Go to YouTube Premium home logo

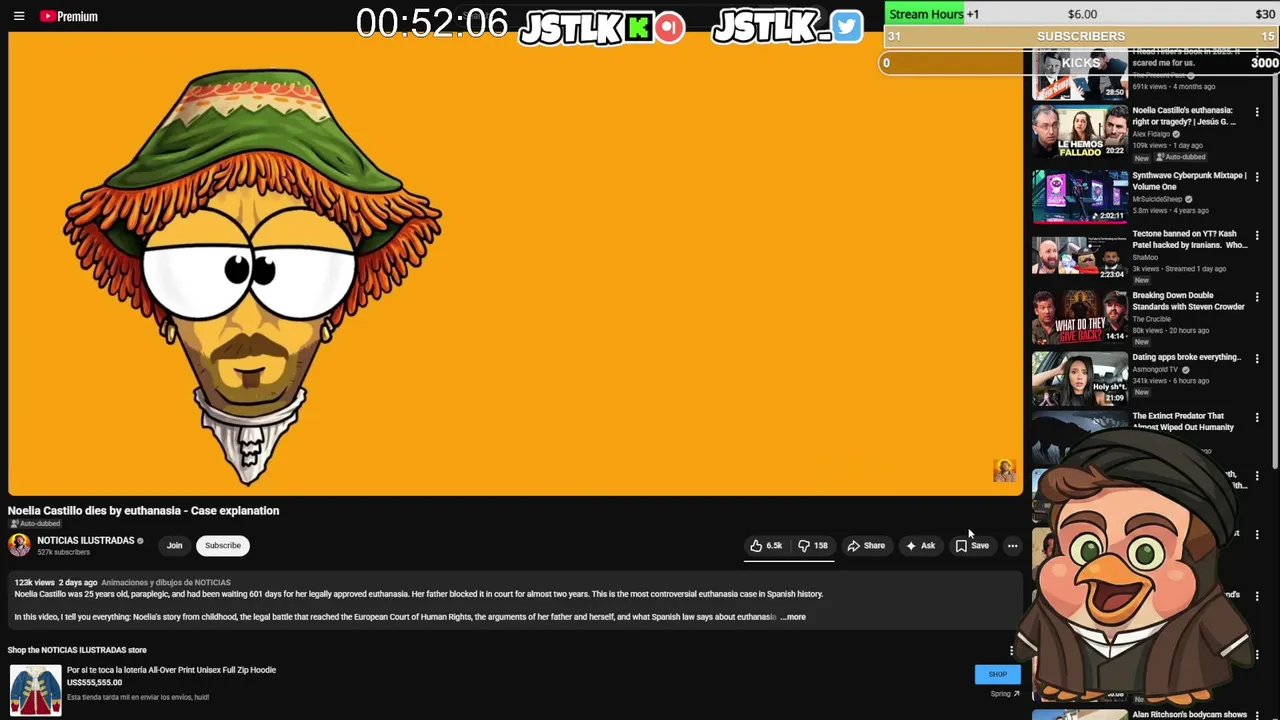point(68,16)
